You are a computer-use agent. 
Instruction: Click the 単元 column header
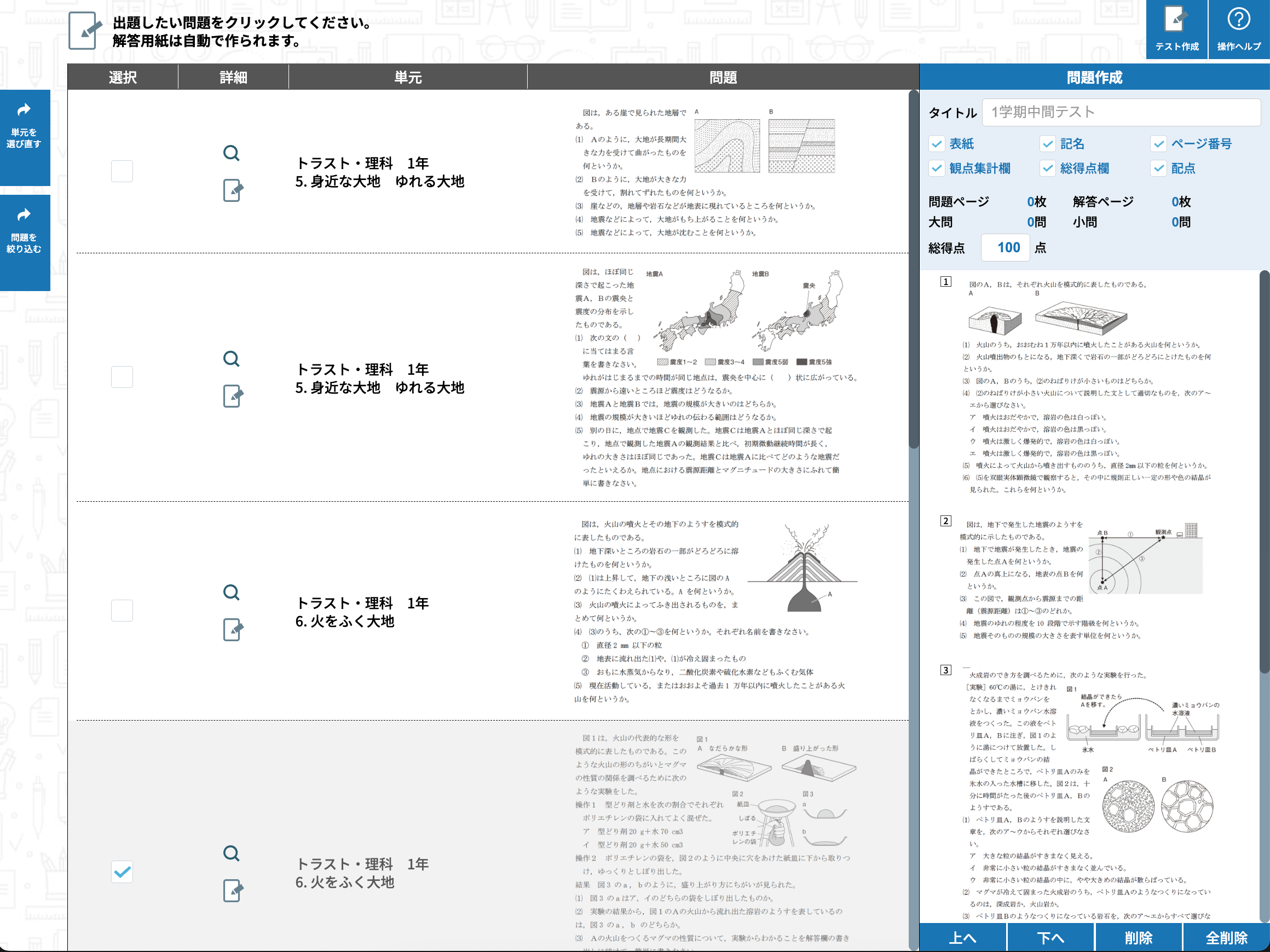tap(408, 77)
